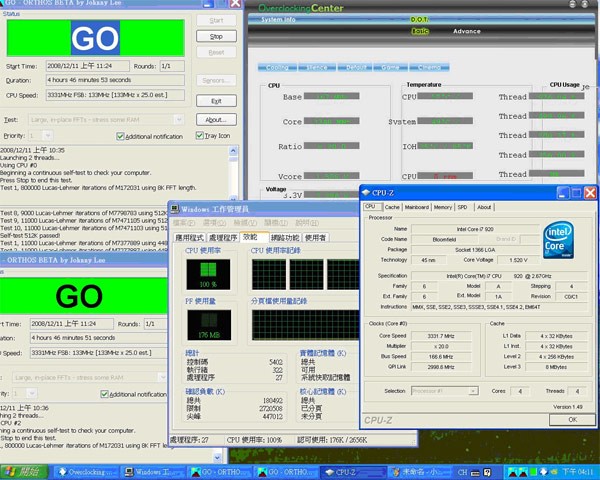Click the 開始 Start button

[24, 472]
